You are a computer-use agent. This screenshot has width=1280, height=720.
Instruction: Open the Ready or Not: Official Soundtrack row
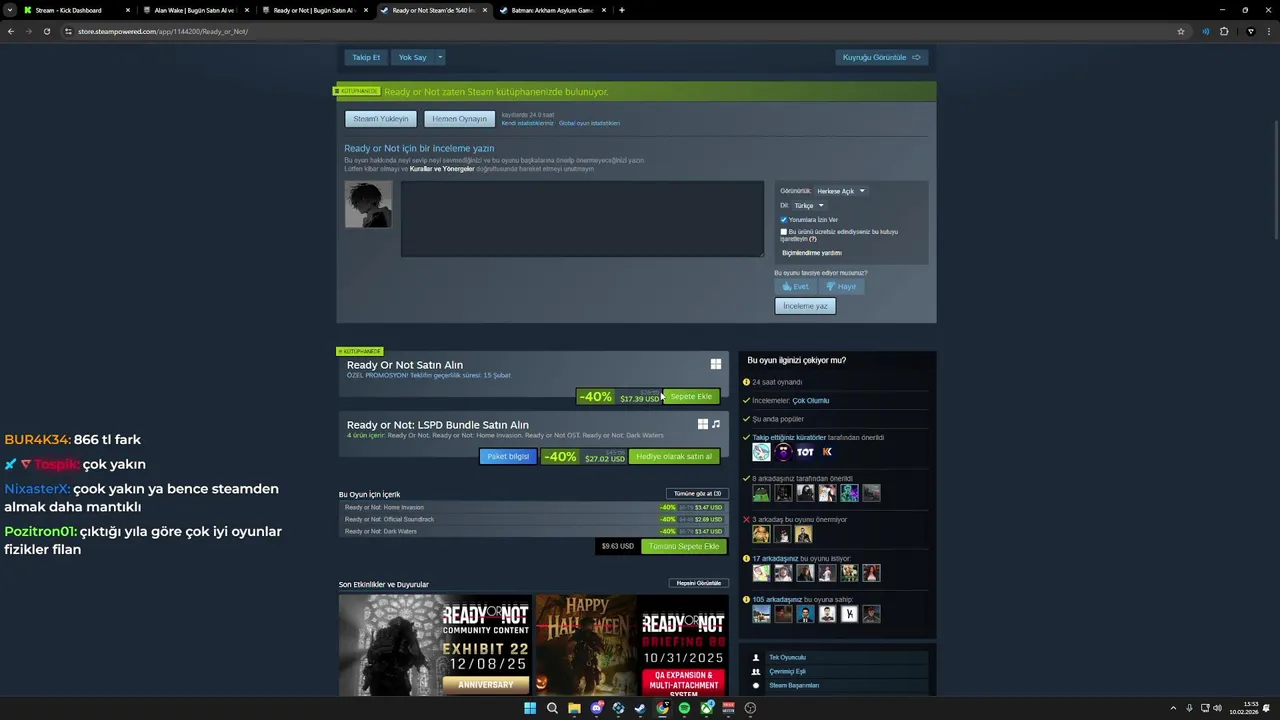[533, 519]
